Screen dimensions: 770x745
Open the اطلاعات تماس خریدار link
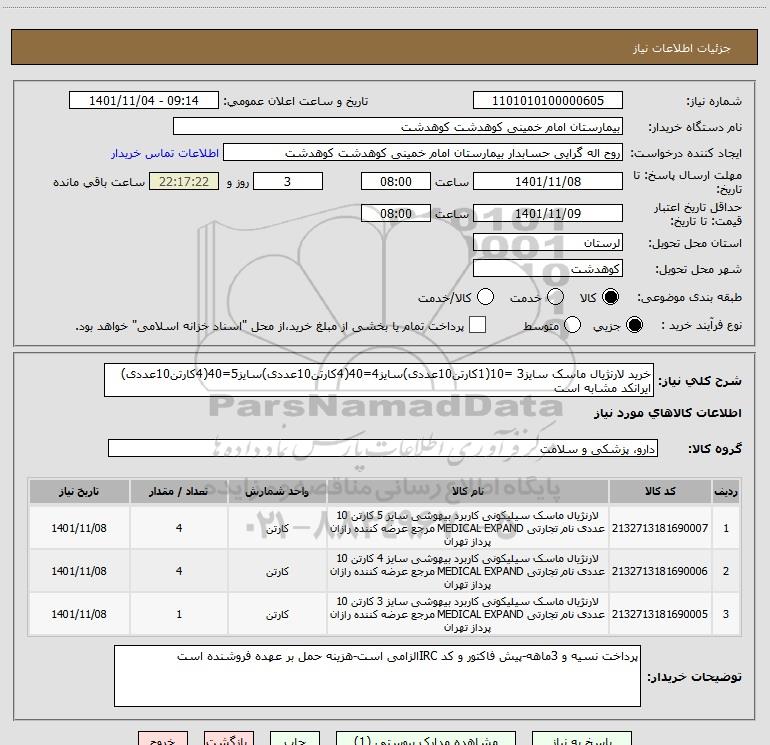click(x=165, y=153)
